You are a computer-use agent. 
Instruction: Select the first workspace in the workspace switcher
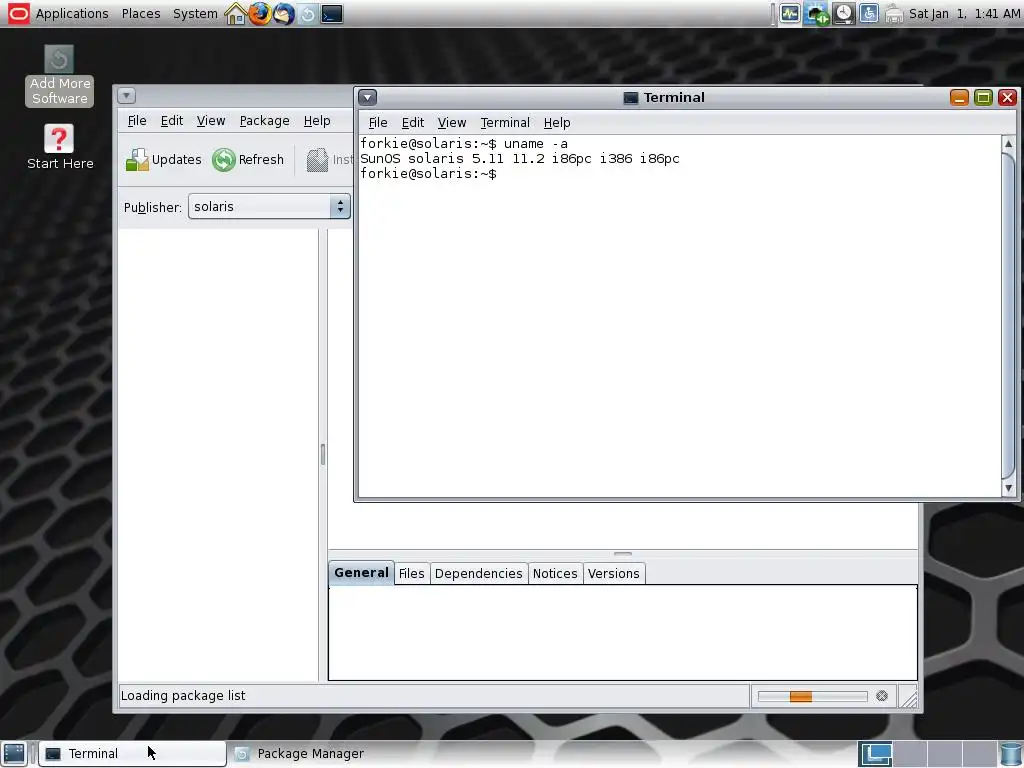(x=875, y=753)
